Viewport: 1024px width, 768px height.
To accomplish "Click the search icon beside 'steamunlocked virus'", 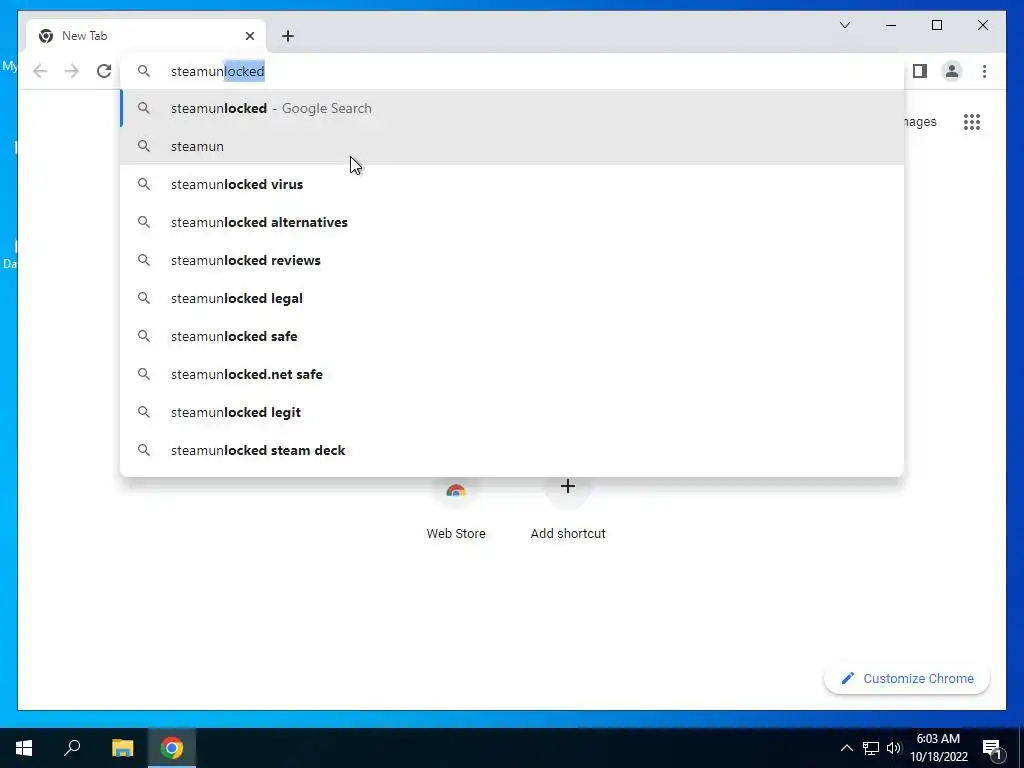I will (x=144, y=184).
